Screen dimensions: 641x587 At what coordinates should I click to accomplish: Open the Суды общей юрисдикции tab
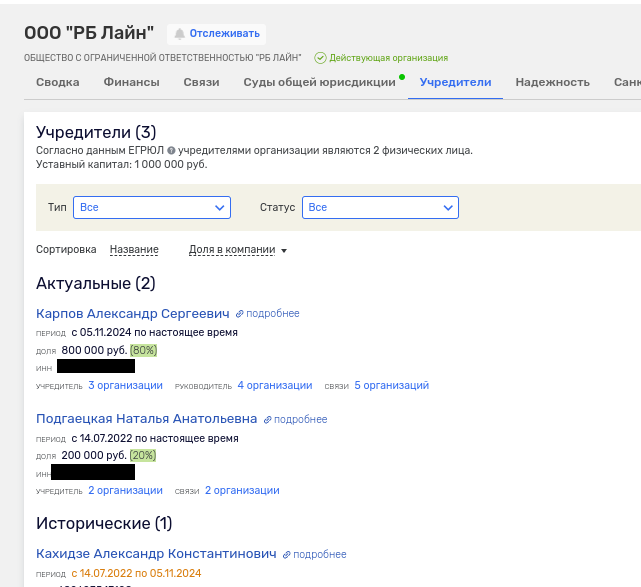tap(319, 82)
